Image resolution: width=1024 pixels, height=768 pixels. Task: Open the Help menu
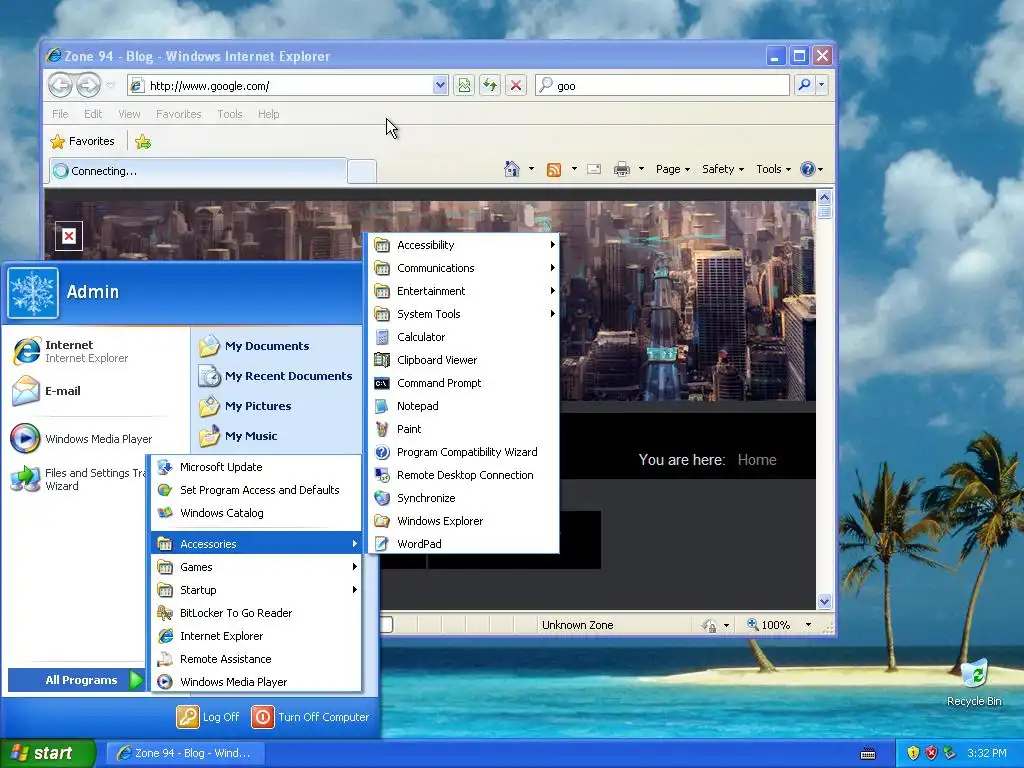[268, 114]
